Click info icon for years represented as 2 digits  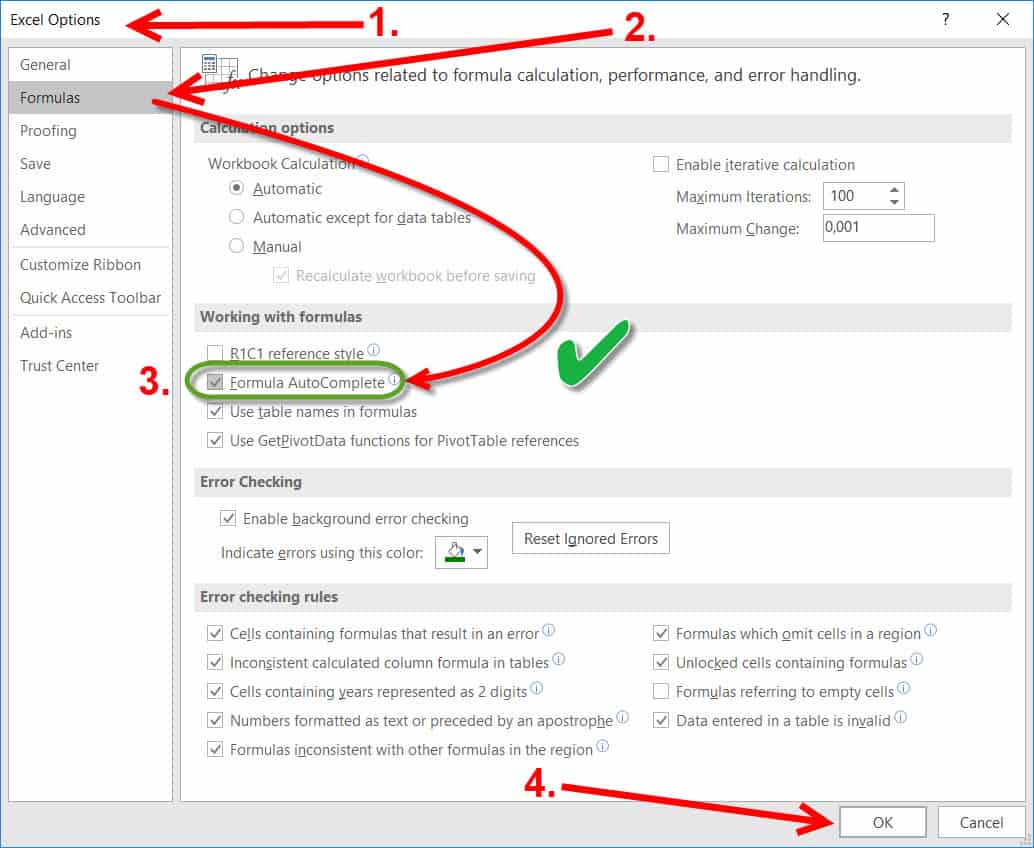coord(537,688)
